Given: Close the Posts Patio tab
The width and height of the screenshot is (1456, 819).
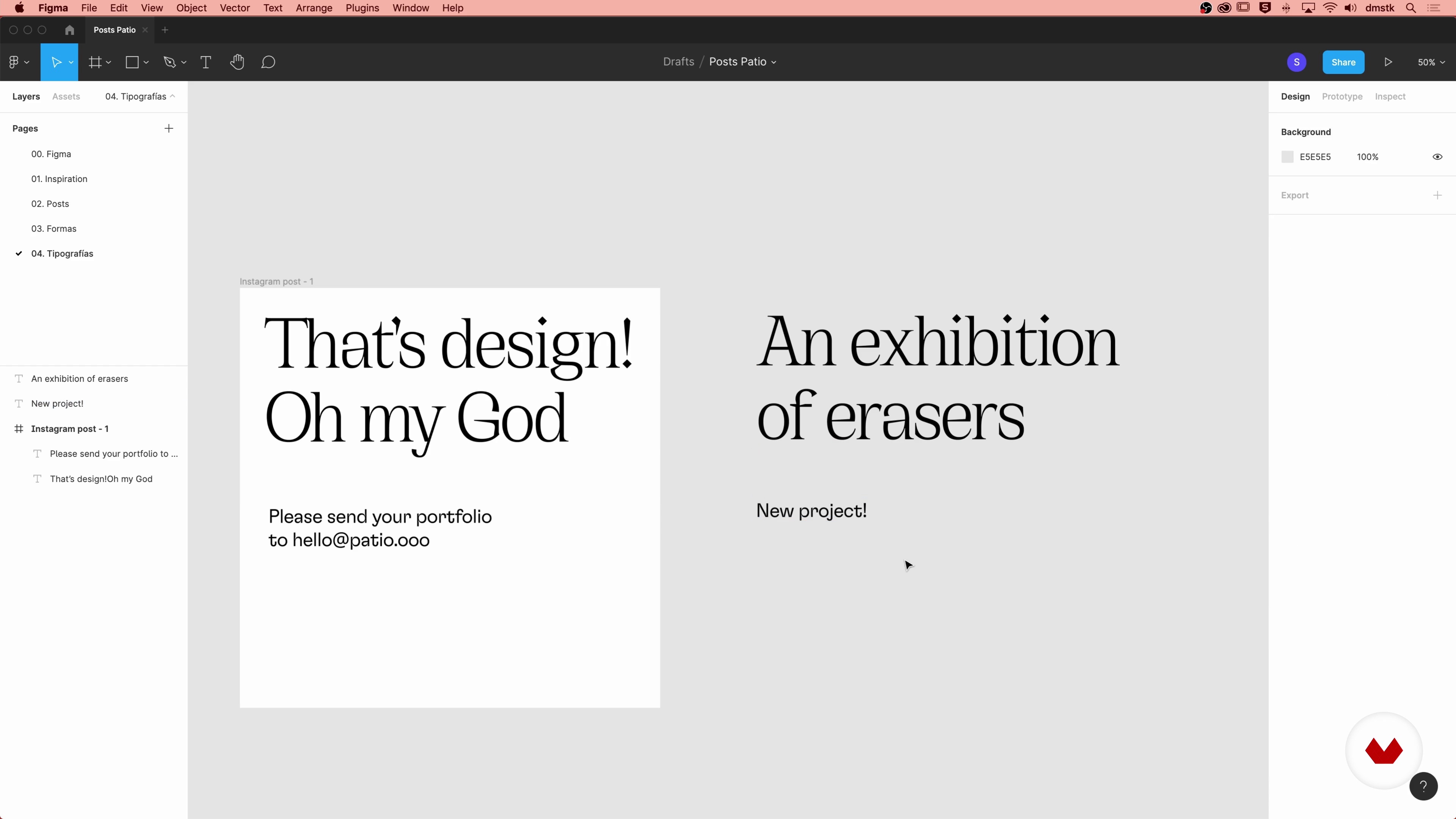Looking at the screenshot, I should 145,30.
